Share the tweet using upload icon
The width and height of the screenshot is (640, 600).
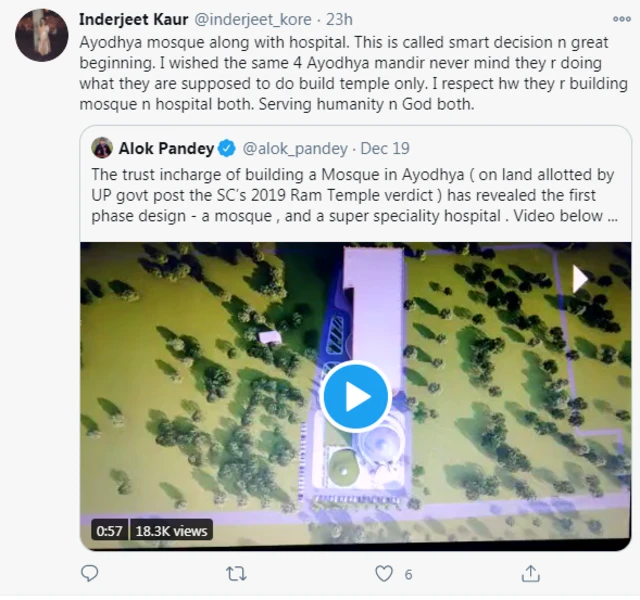tap(531, 574)
